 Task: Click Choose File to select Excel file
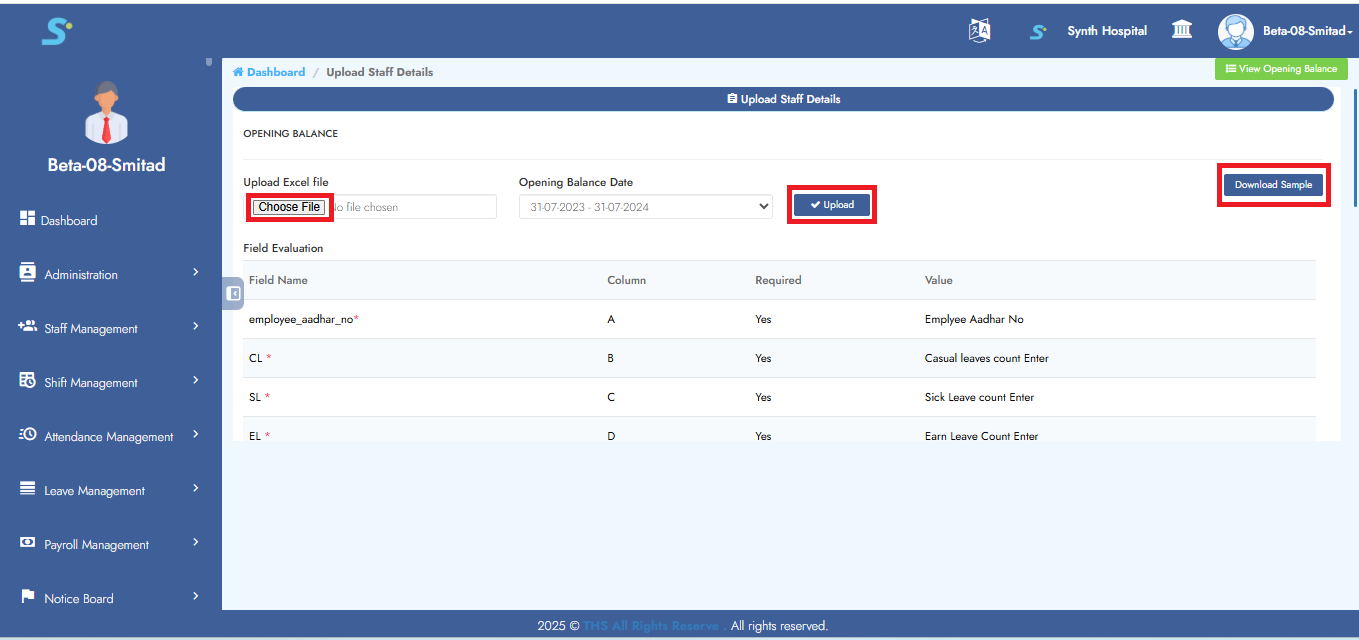pos(289,207)
